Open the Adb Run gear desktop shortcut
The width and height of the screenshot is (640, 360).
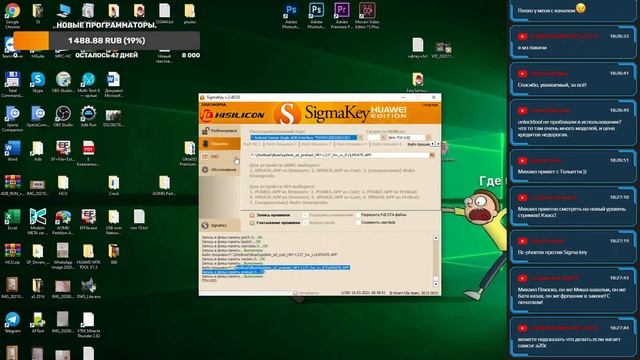pyautogui.click(x=88, y=116)
